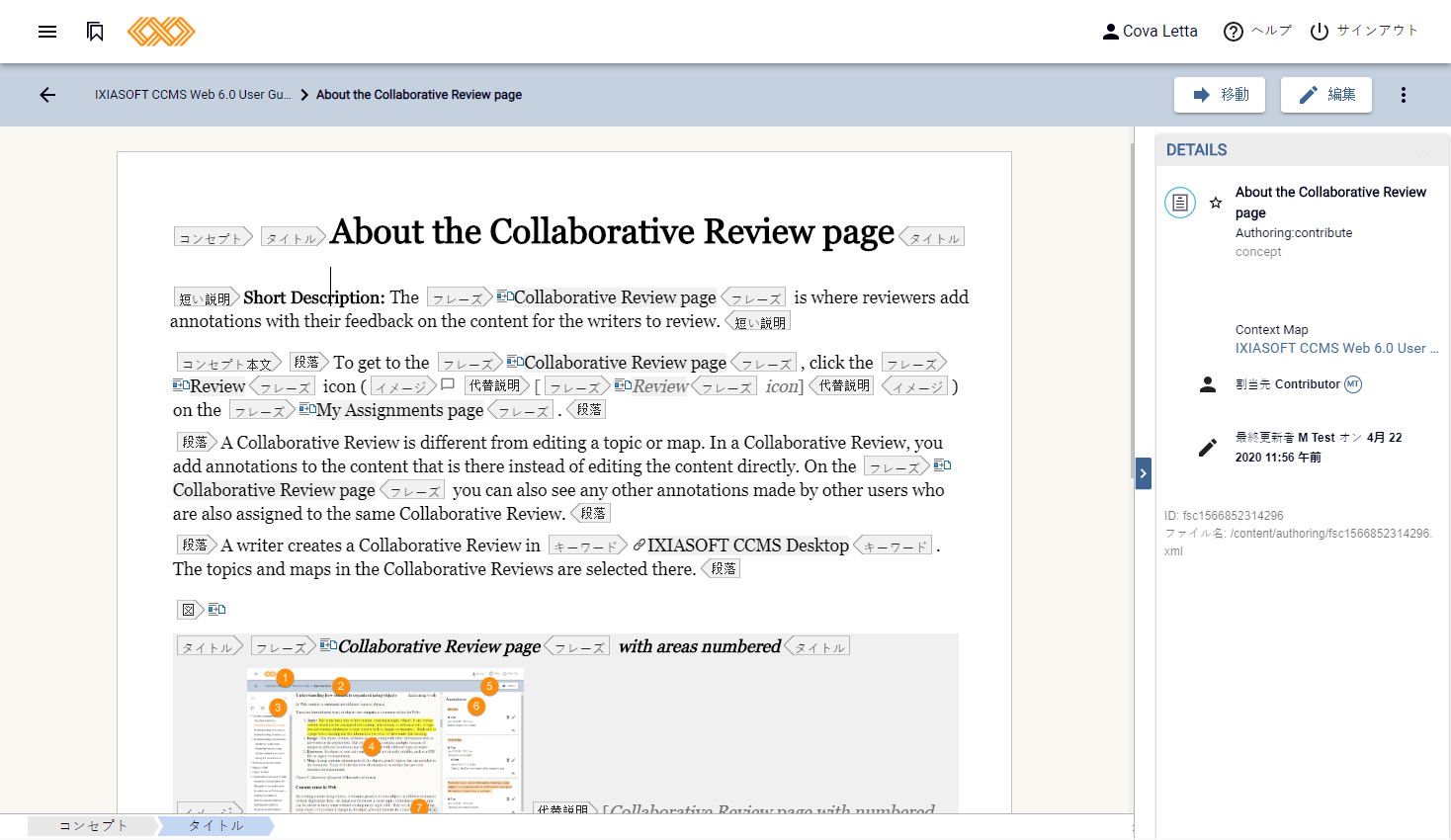The image size is (1451, 840).
Task: Click the Short Description label
Action: pos(314,297)
